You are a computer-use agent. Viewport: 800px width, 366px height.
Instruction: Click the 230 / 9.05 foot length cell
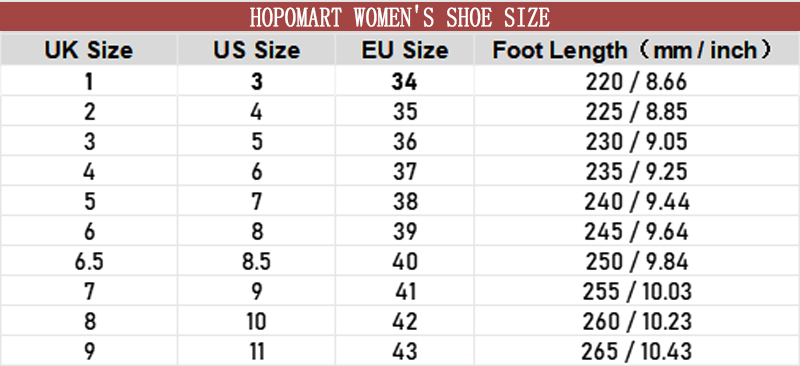(x=637, y=141)
